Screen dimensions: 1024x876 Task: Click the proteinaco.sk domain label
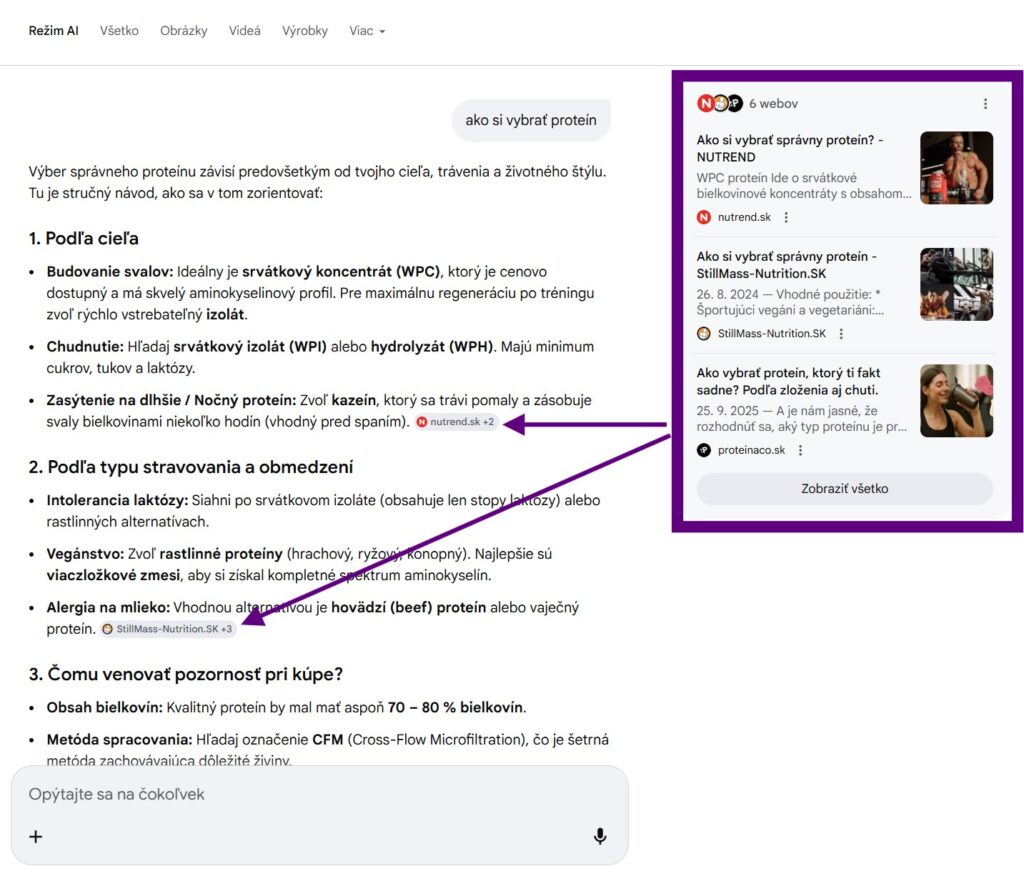tap(751, 450)
